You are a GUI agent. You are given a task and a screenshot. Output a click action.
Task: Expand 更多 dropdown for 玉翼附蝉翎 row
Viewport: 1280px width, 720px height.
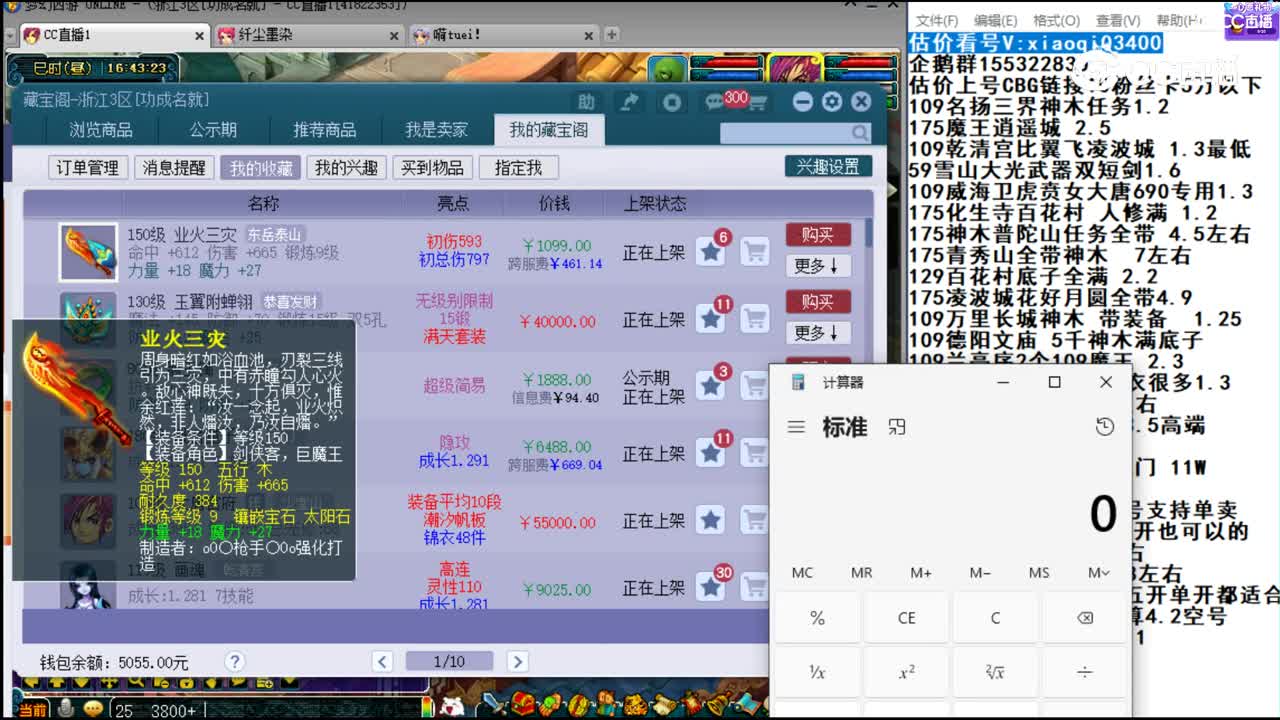[817, 333]
